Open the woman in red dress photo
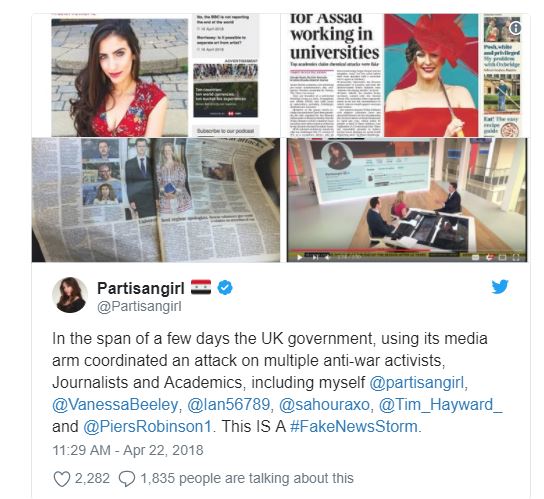The width and height of the screenshot is (544, 499). 120,77
